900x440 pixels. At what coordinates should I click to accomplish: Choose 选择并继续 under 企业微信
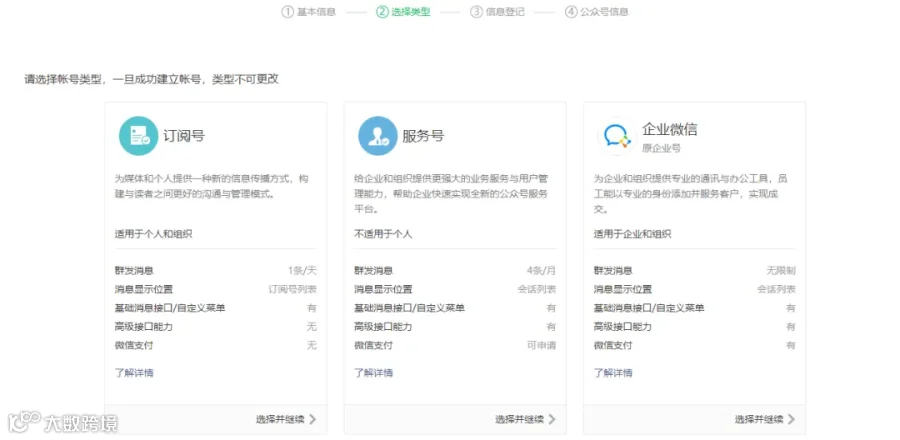pos(759,419)
